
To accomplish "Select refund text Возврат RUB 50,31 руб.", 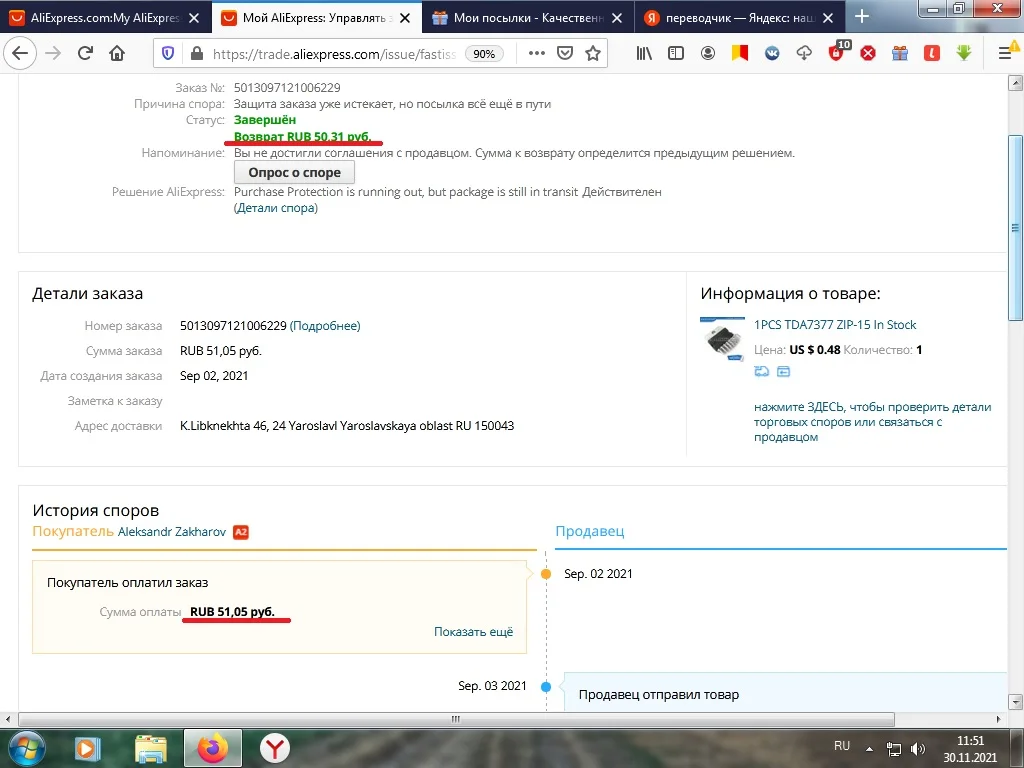I will point(302,136).
